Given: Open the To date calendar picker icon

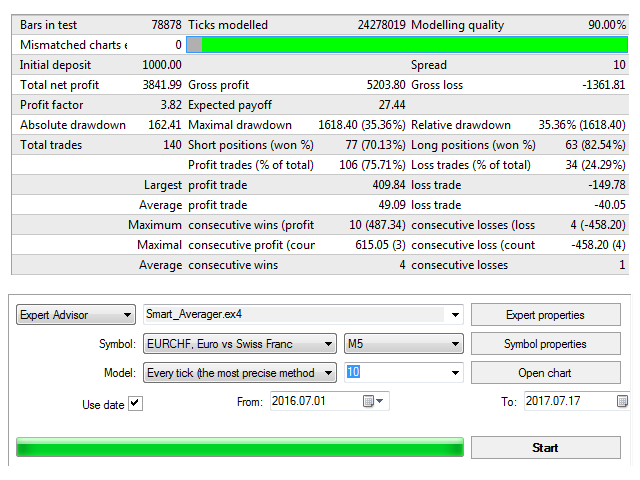Looking at the screenshot, I should [x=622, y=401].
